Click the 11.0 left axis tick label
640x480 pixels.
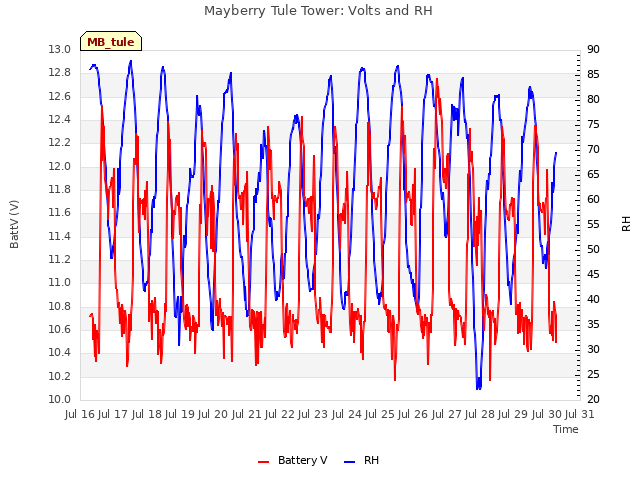point(59,283)
